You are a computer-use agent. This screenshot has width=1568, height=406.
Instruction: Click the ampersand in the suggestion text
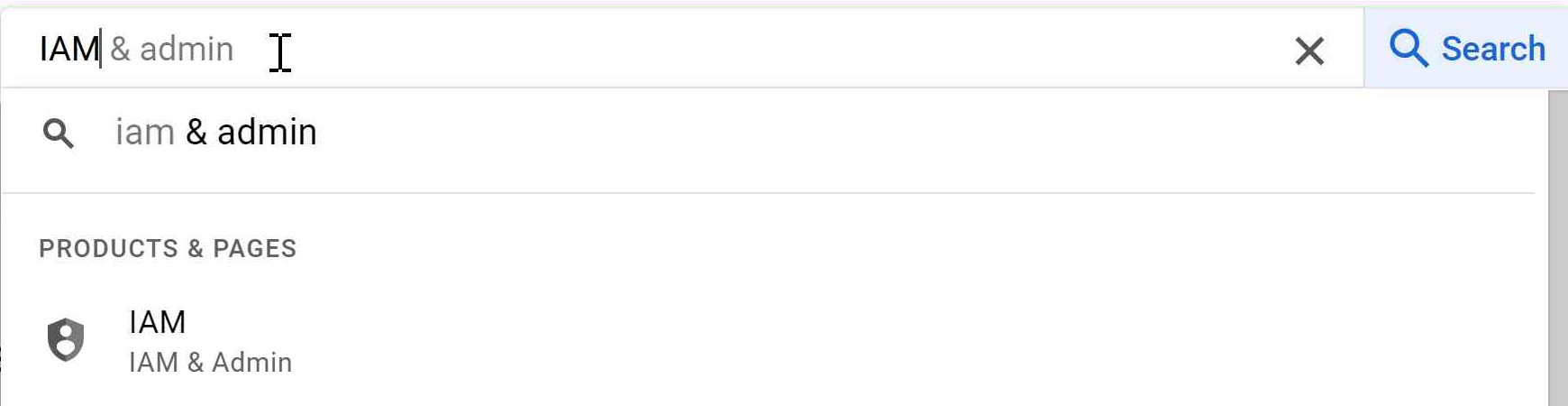pos(196,133)
